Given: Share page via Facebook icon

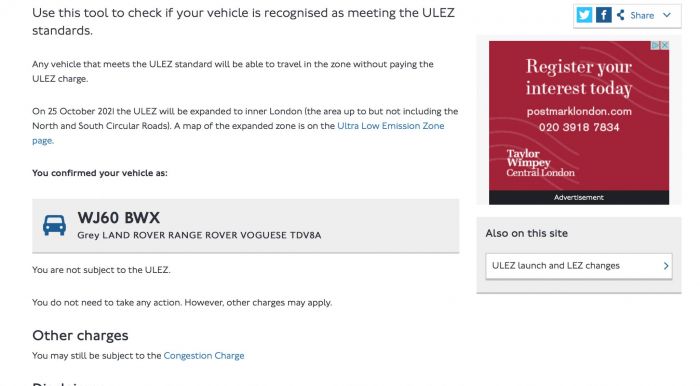Looking at the screenshot, I should (604, 15).
